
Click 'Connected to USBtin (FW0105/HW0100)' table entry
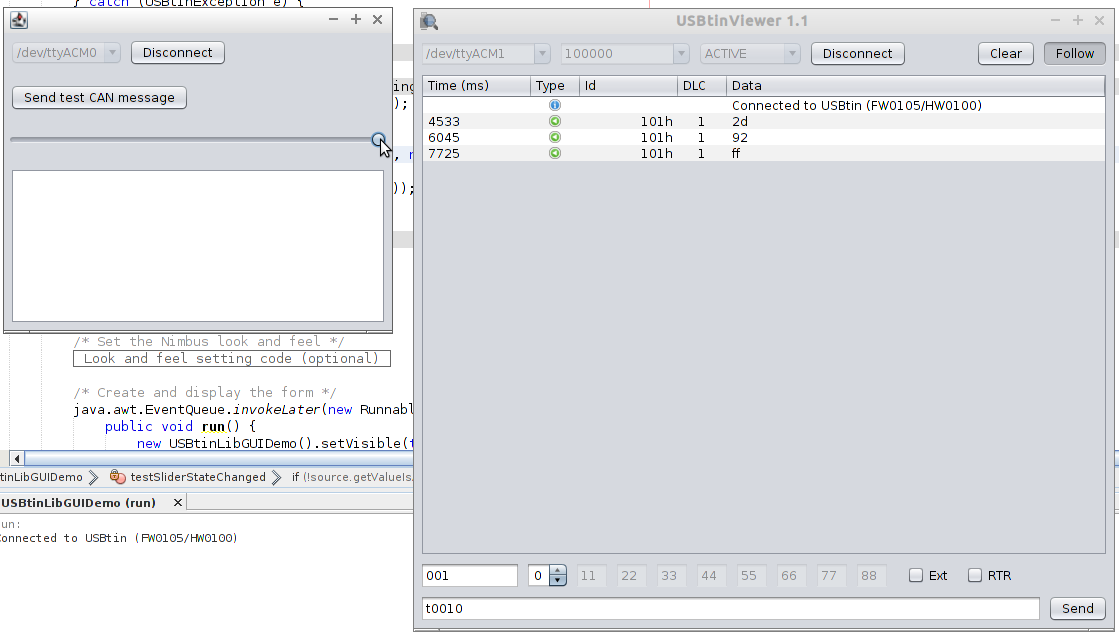coord(856,106)
